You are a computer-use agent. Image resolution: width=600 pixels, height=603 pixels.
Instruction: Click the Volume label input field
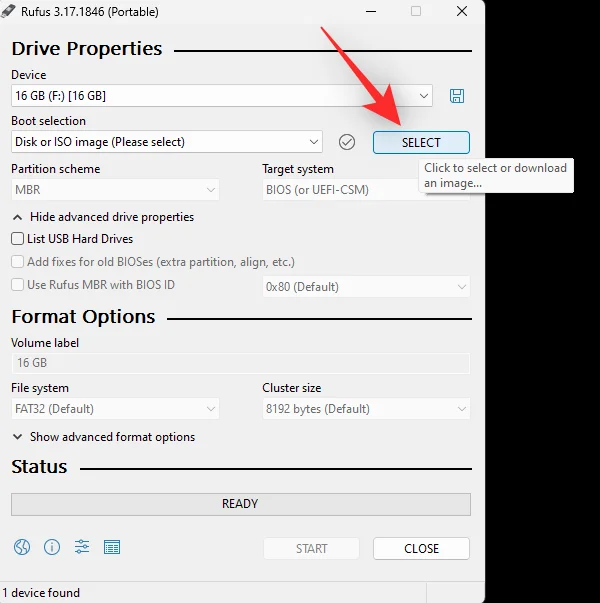[241, 363]
